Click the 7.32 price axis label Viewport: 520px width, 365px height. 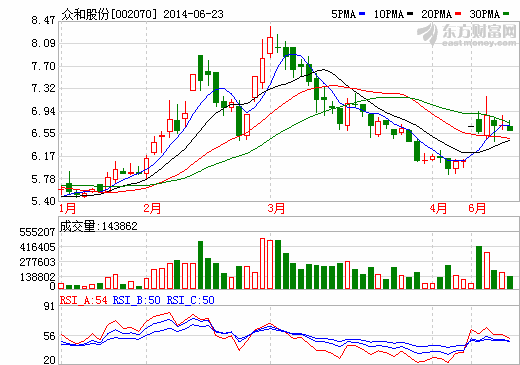click(x=43, y=88)
